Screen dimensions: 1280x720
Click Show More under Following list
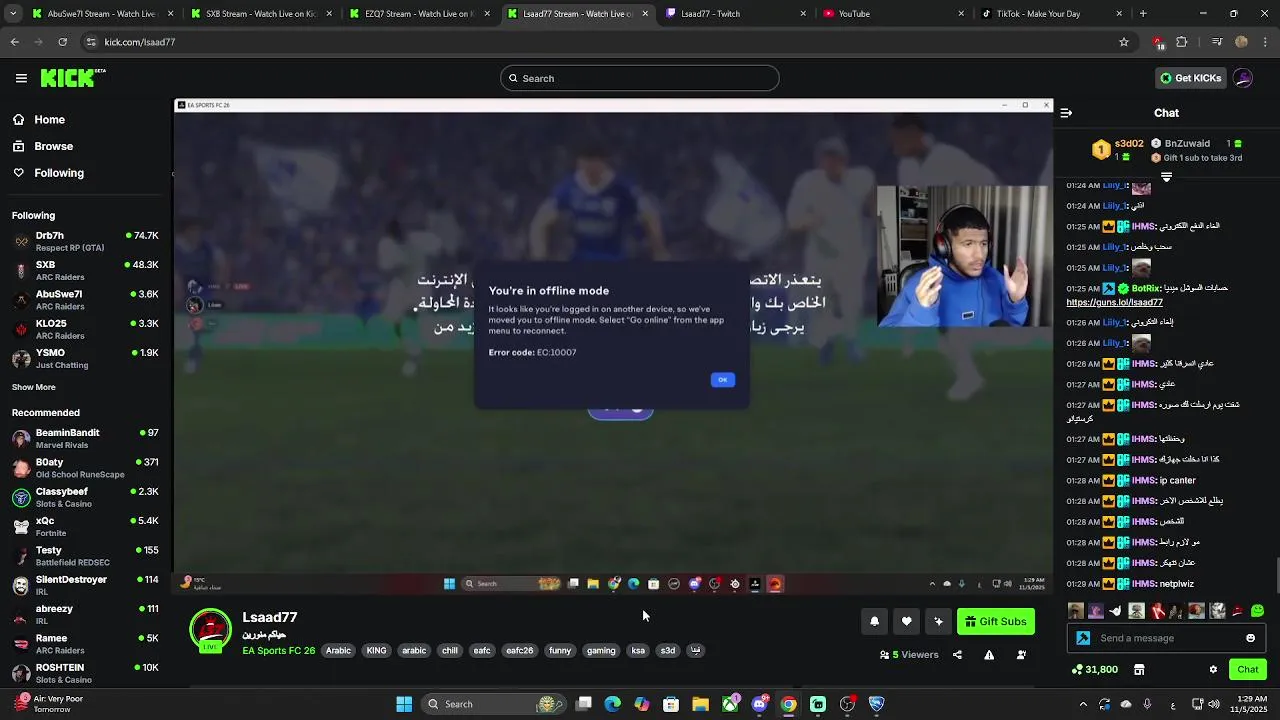pyautogui.click(x=34, y=387)
